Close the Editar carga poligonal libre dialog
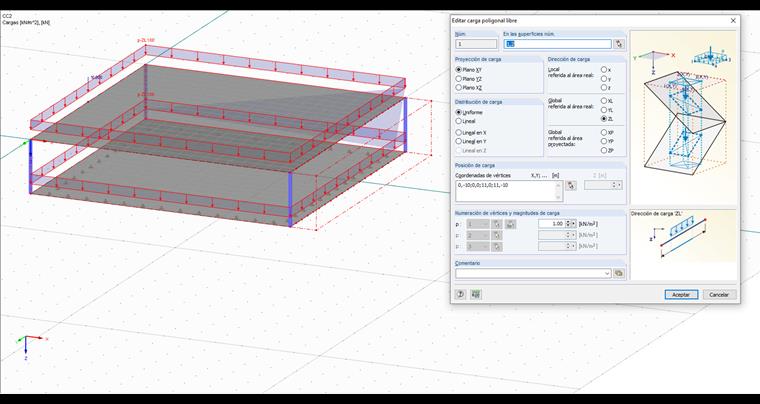This screenshot has height=404, width=760. pos(733,21)
